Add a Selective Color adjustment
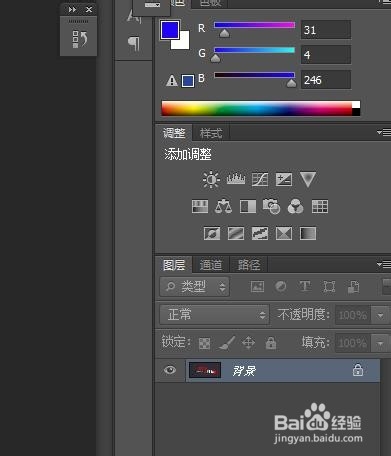Viewport: 391px width, 456px height. [284, 234]
